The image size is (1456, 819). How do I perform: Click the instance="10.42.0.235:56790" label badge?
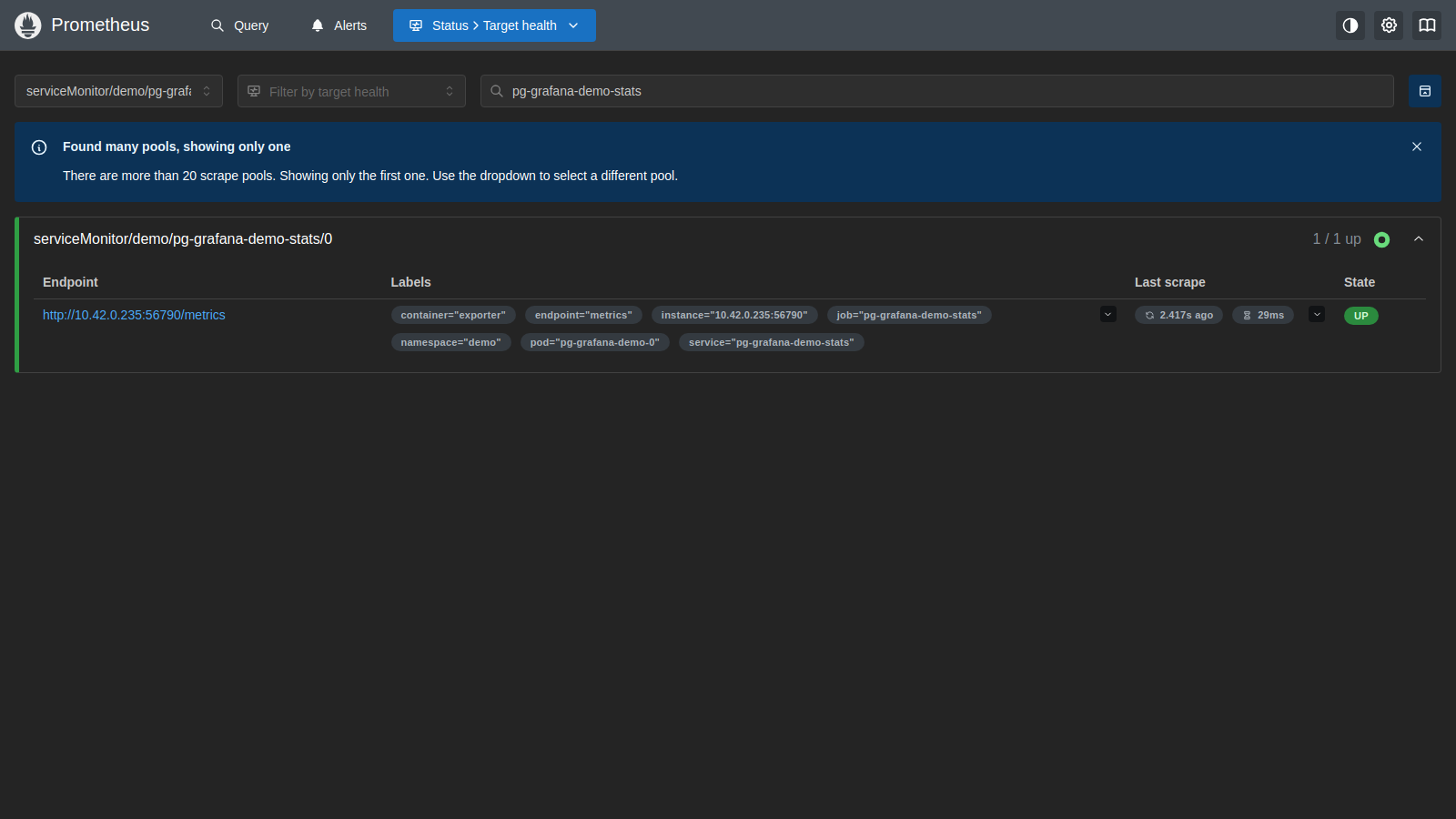pos(734,315)
